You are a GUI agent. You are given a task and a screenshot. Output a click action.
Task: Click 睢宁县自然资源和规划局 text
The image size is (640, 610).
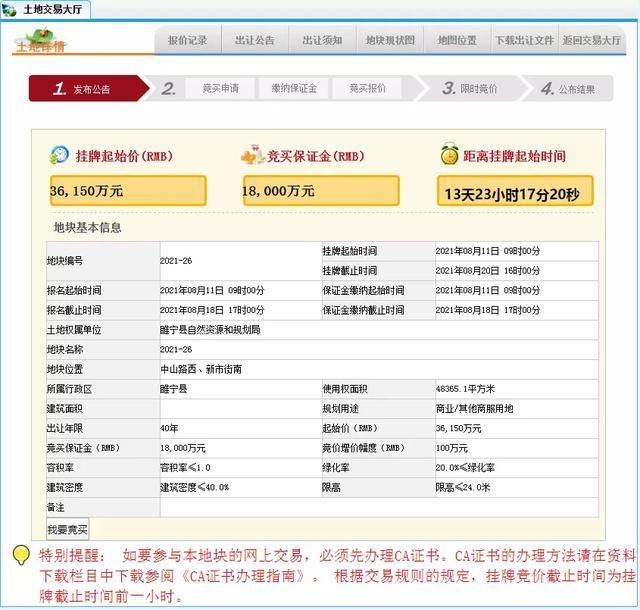tap(210, 329)
